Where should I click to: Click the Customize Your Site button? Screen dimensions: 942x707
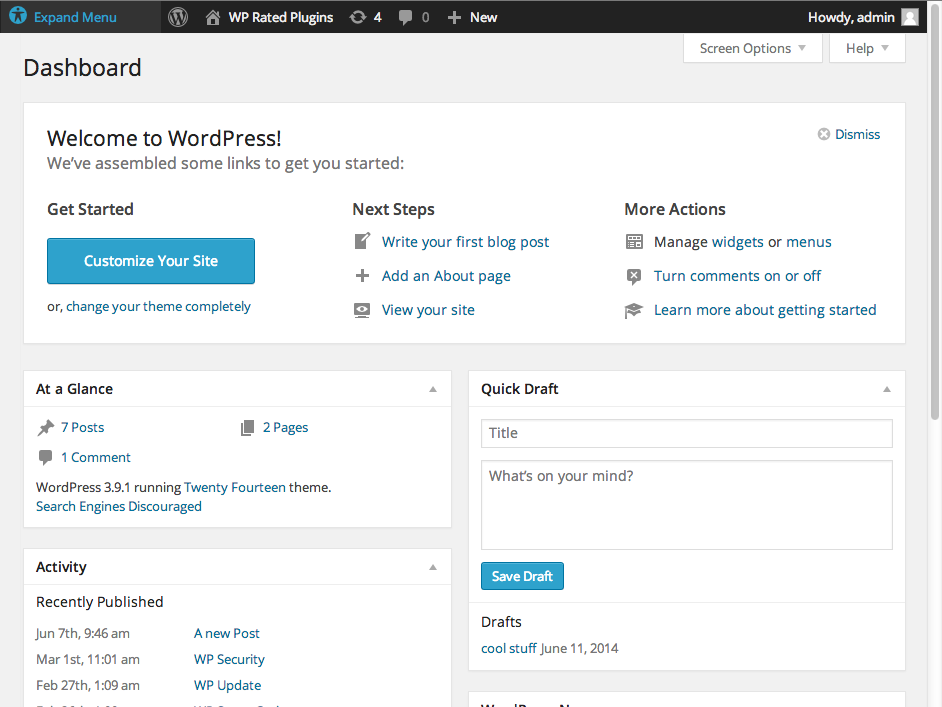[151, 261]
